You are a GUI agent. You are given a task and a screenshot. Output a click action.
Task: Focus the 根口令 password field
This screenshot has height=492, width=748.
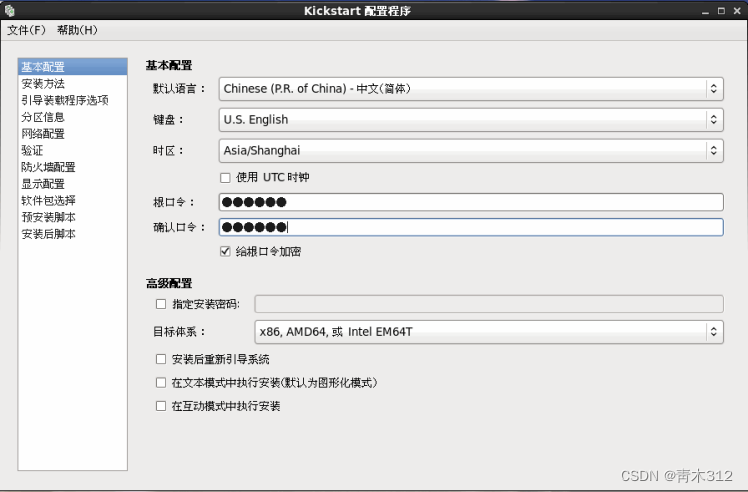pos(471,202)
